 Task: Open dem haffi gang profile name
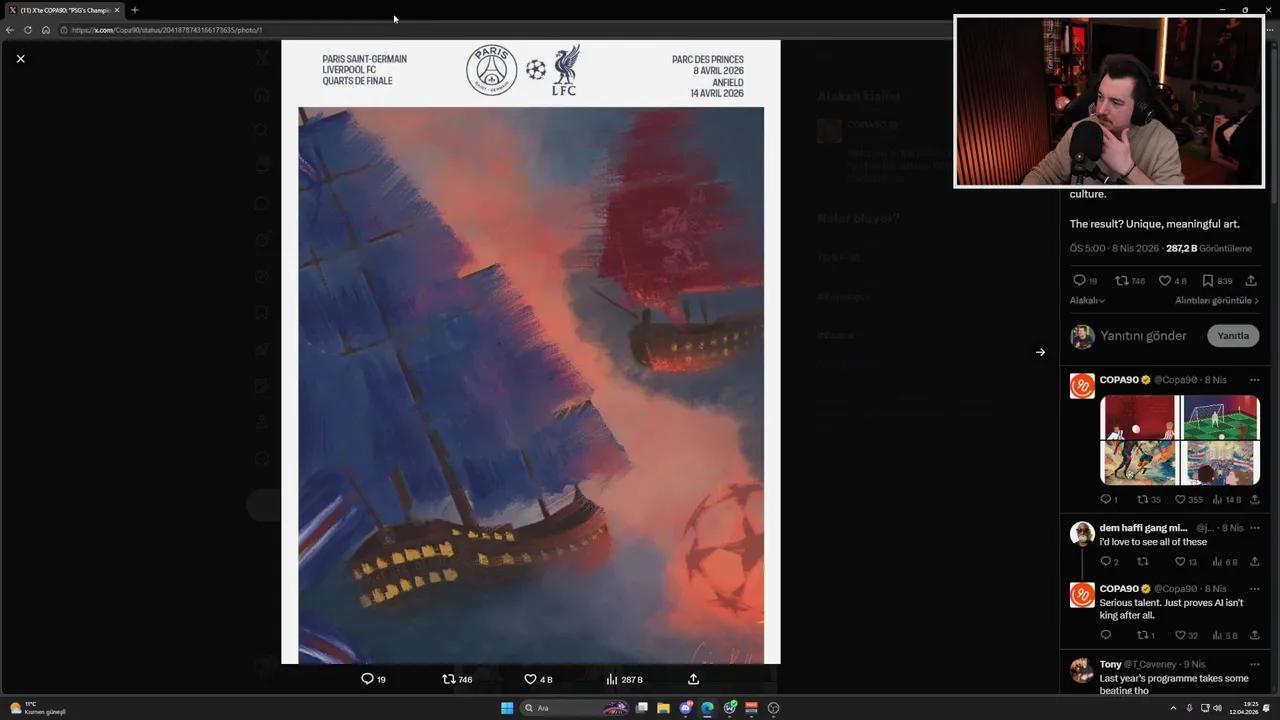tap(1143, 528)
